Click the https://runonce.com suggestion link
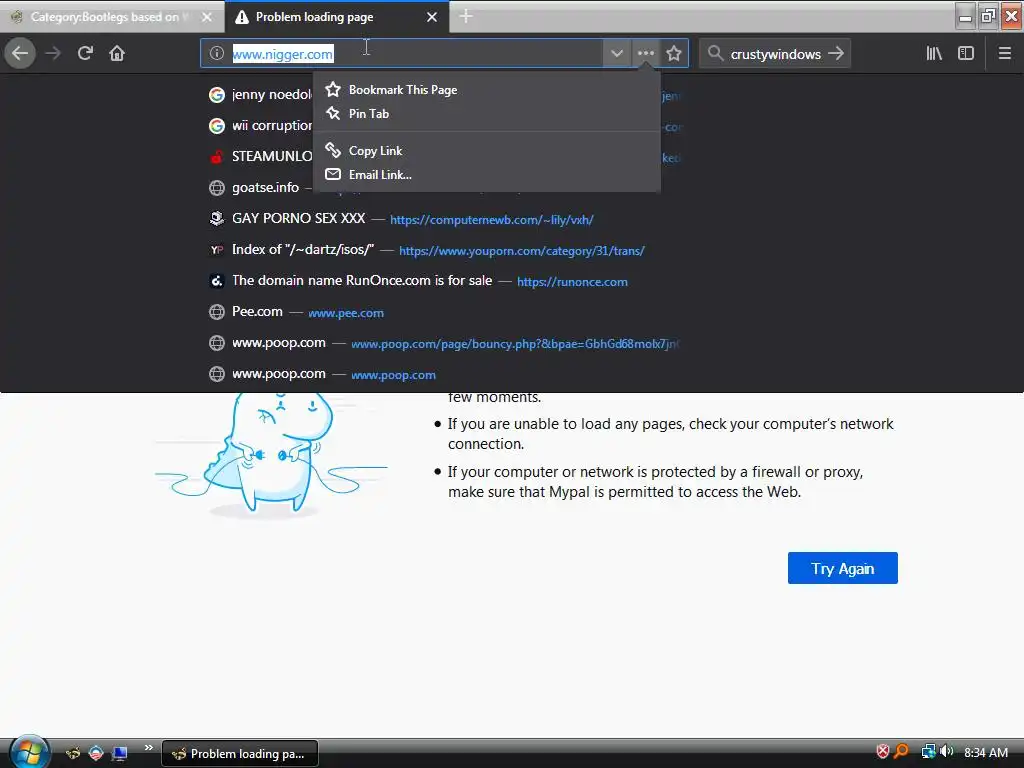 [572, 282]
